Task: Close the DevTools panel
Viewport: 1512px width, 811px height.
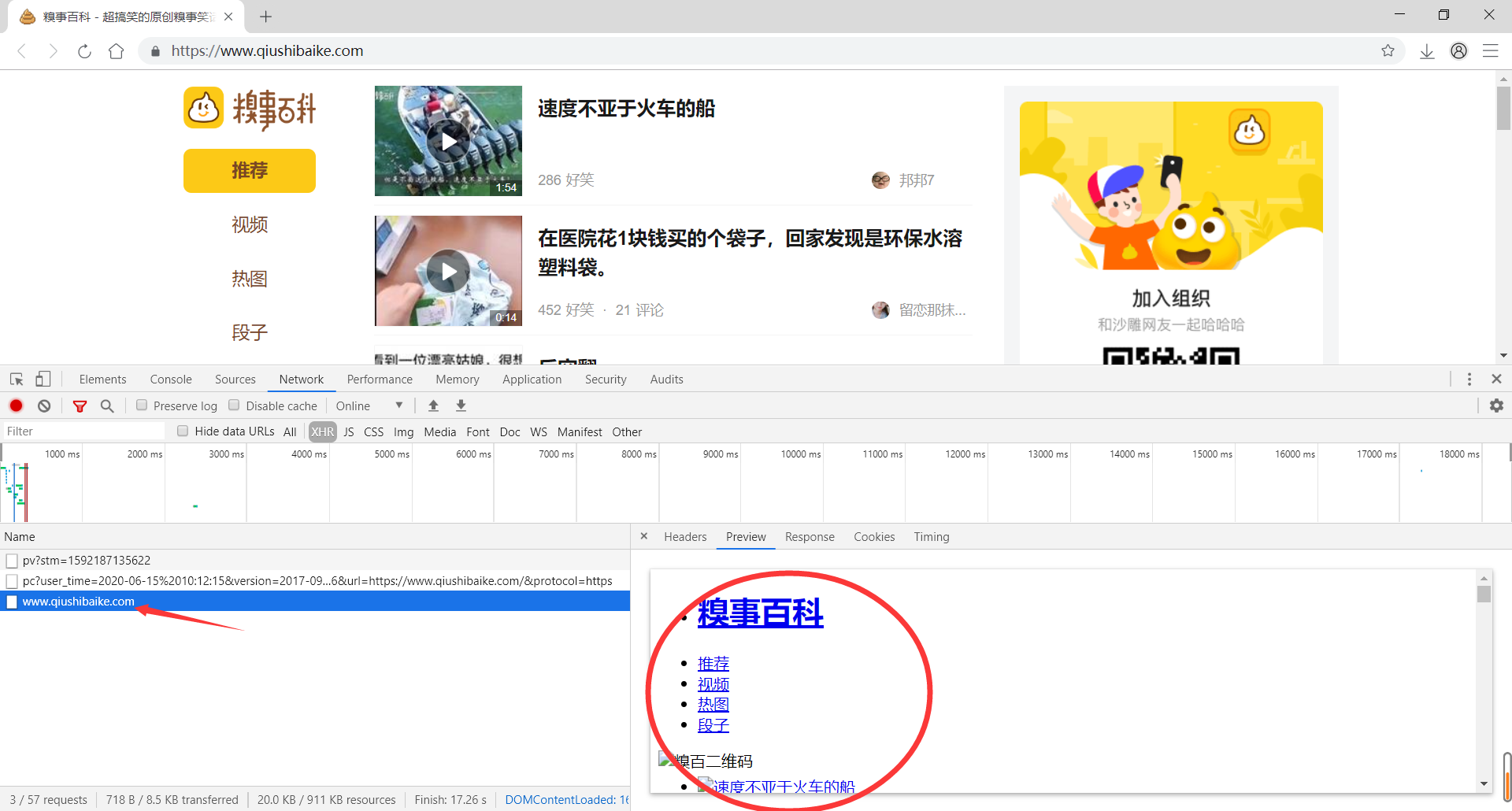Action: click(1496, 380)
